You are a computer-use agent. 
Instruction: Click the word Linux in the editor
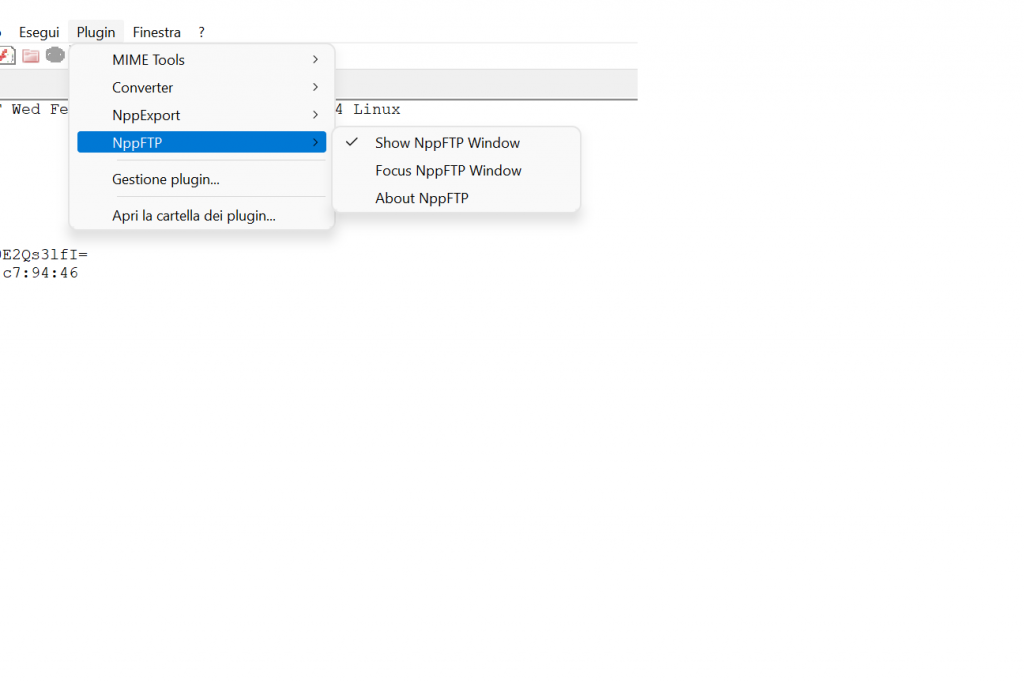coord(377,109)
